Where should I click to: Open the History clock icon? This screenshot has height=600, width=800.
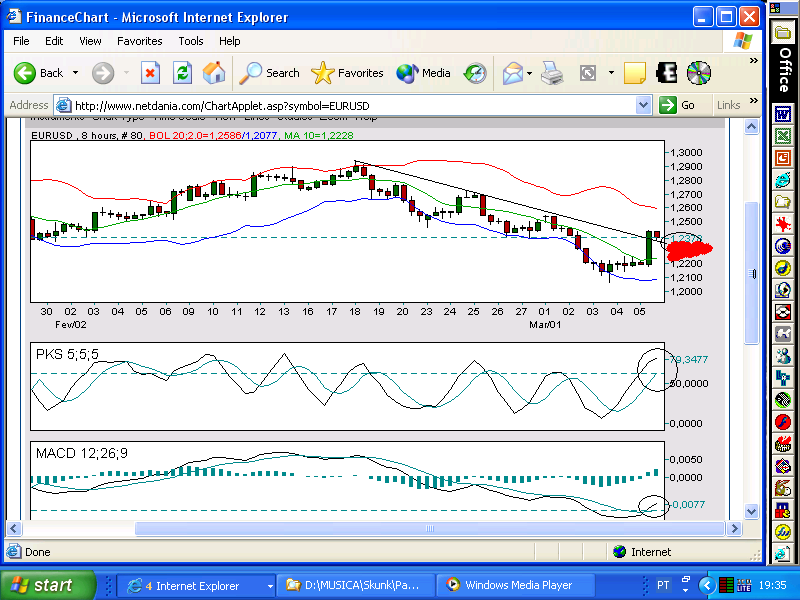tap(475, 73)
